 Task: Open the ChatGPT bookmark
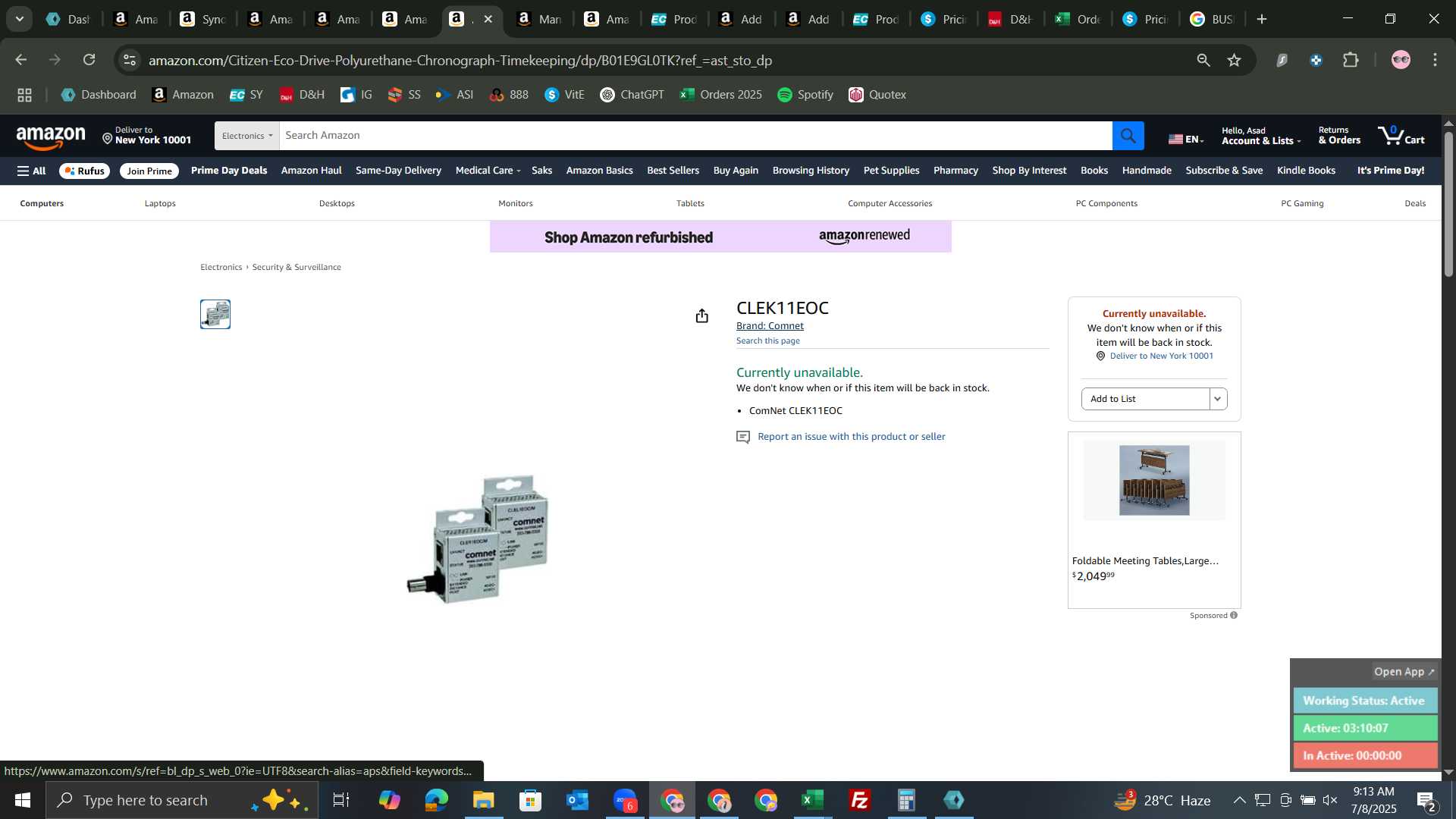(632, 95)
